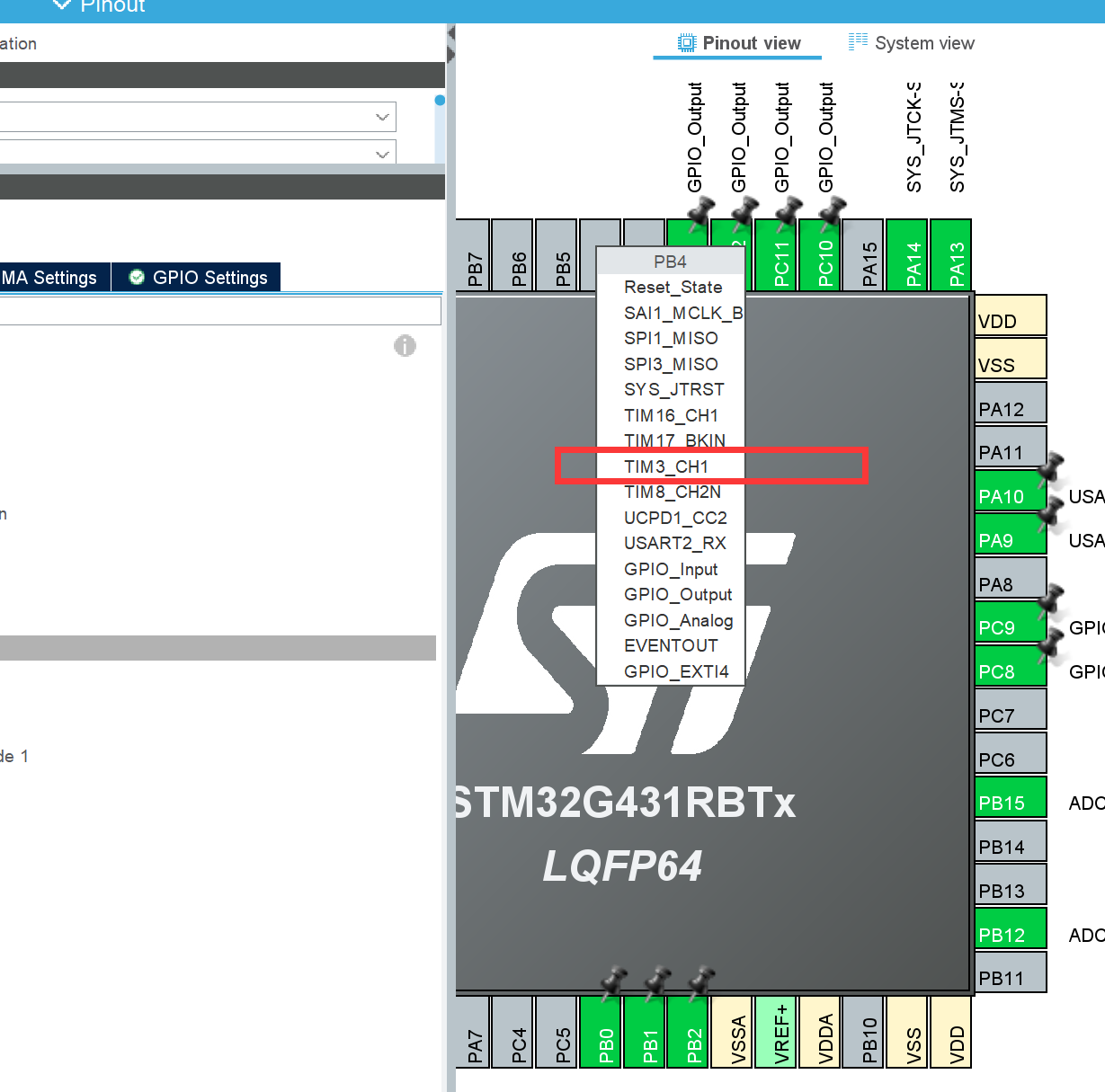Click the pushpin icon on pin PA10
Screen dimensions: 1105x1092
[x=1050, y=468]
